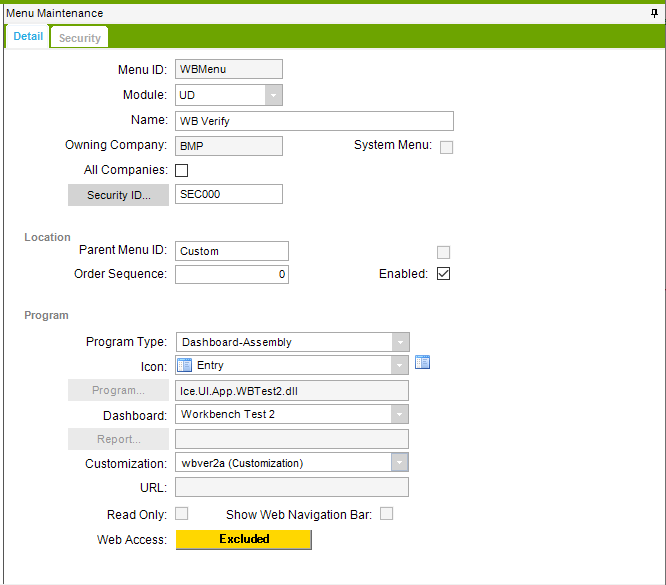Click the Parent Menu ID field Custom
Image resolution: width=666 pixels, height=585 pixels.
click(x=232, y=251)
